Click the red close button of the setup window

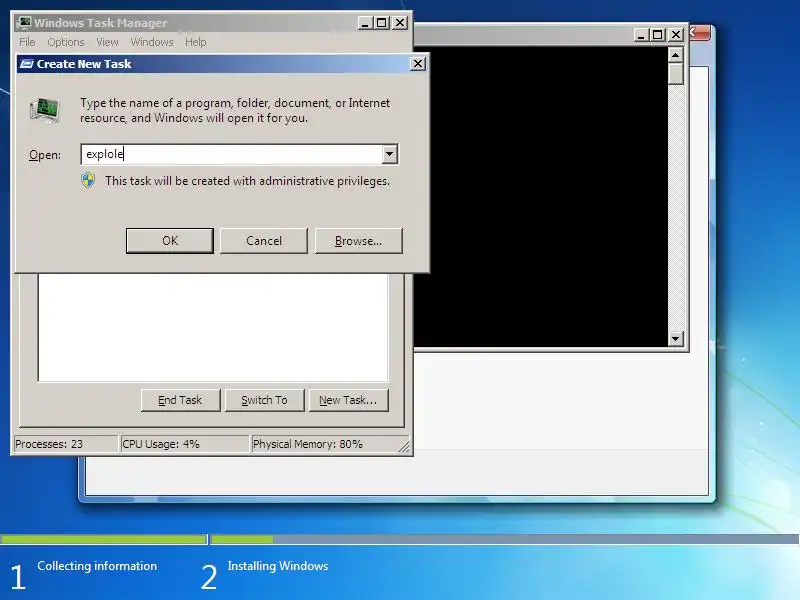[x=699, y=33]
